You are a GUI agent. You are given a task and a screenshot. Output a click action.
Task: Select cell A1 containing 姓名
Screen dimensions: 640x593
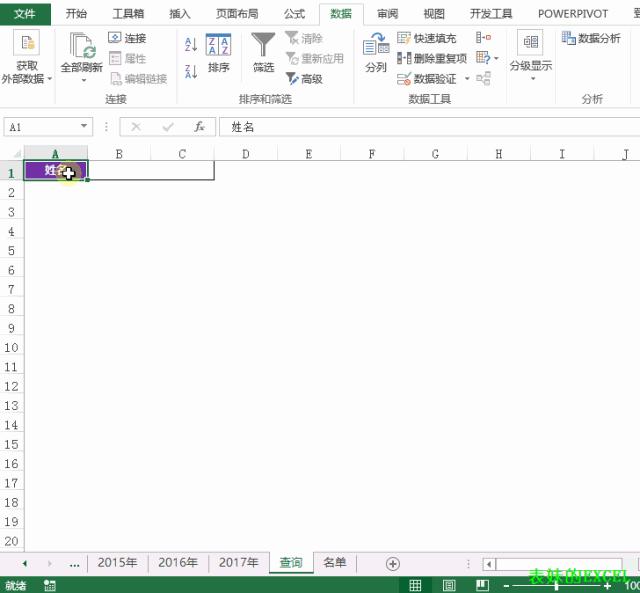(x=56, y=170)
